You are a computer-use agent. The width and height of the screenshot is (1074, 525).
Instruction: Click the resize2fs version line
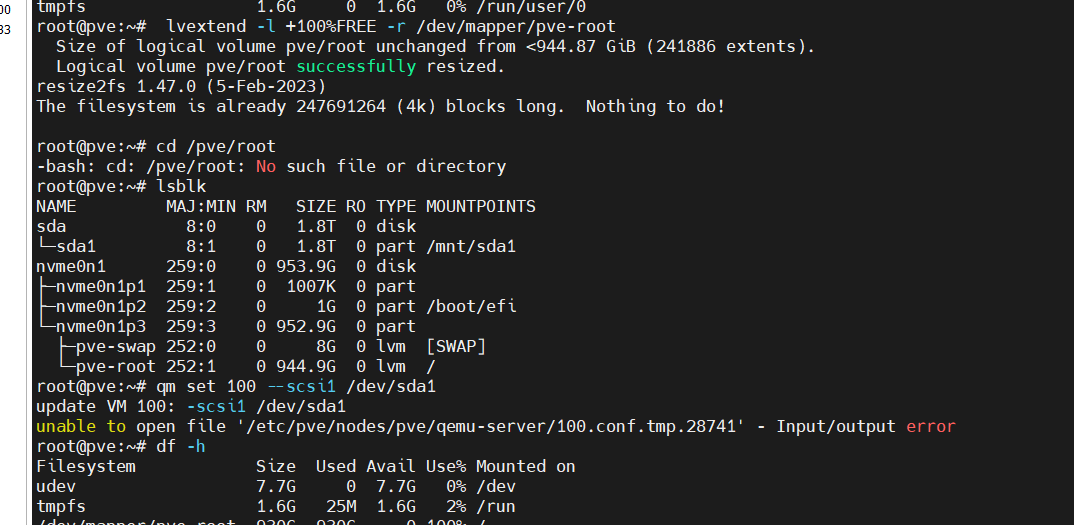pyautogui.click(x=181, y=86)
